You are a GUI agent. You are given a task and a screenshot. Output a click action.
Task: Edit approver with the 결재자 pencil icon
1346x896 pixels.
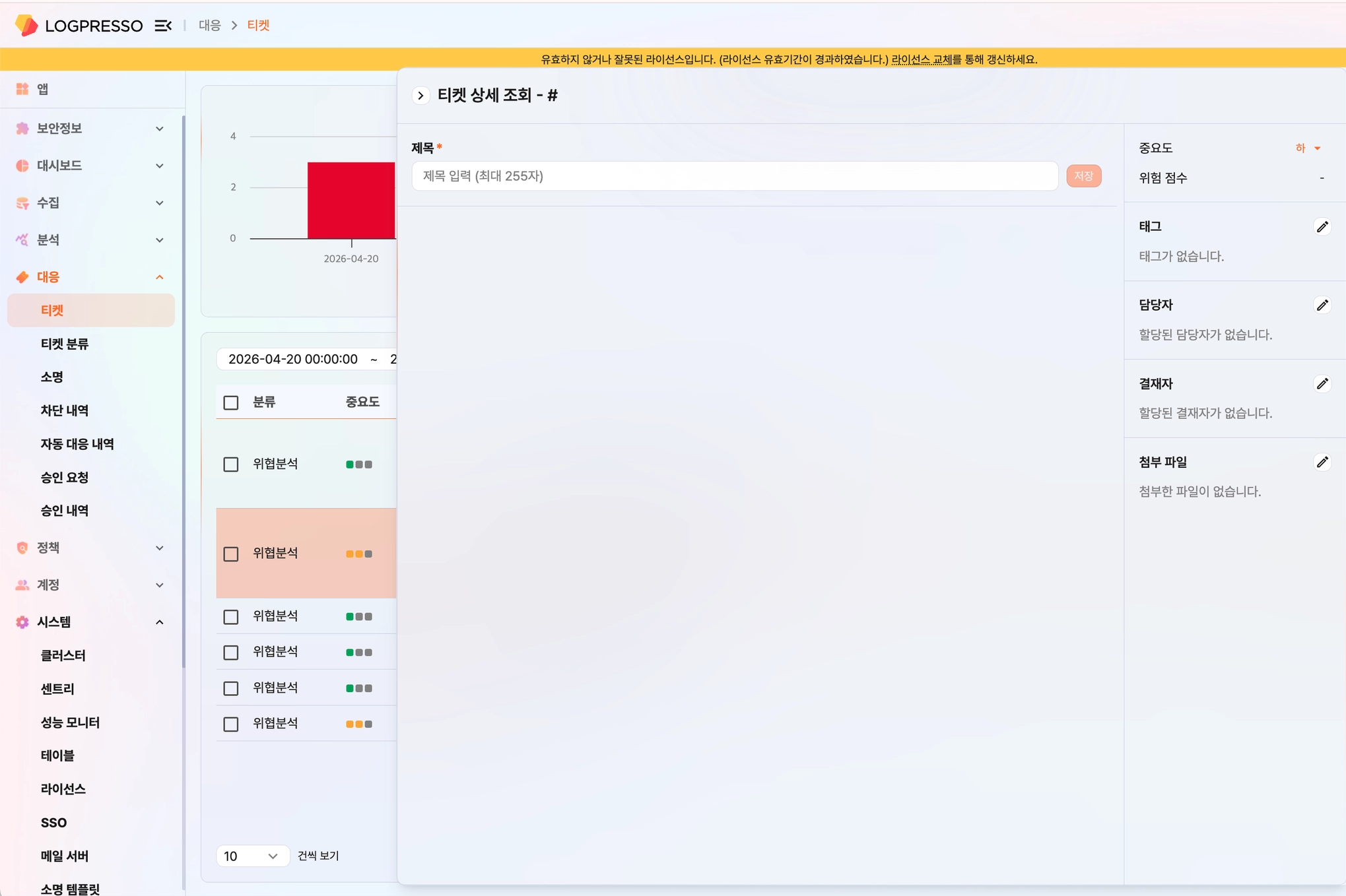(x=1322, y=383)
